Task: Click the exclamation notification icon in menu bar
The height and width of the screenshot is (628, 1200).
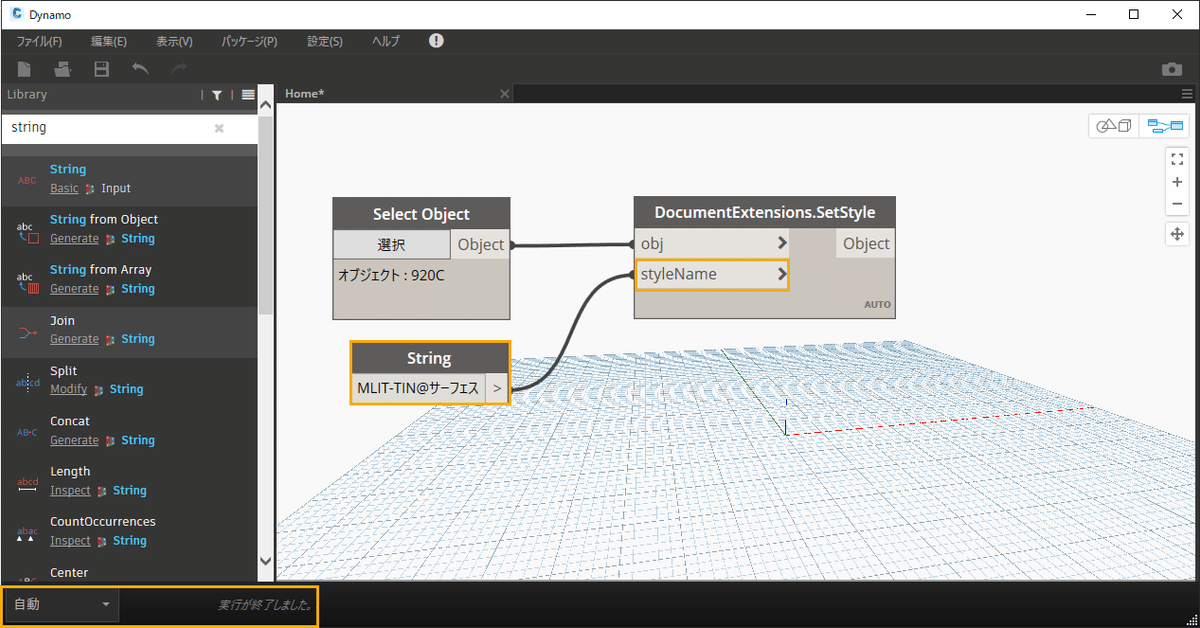Action: tap(436, 41)
